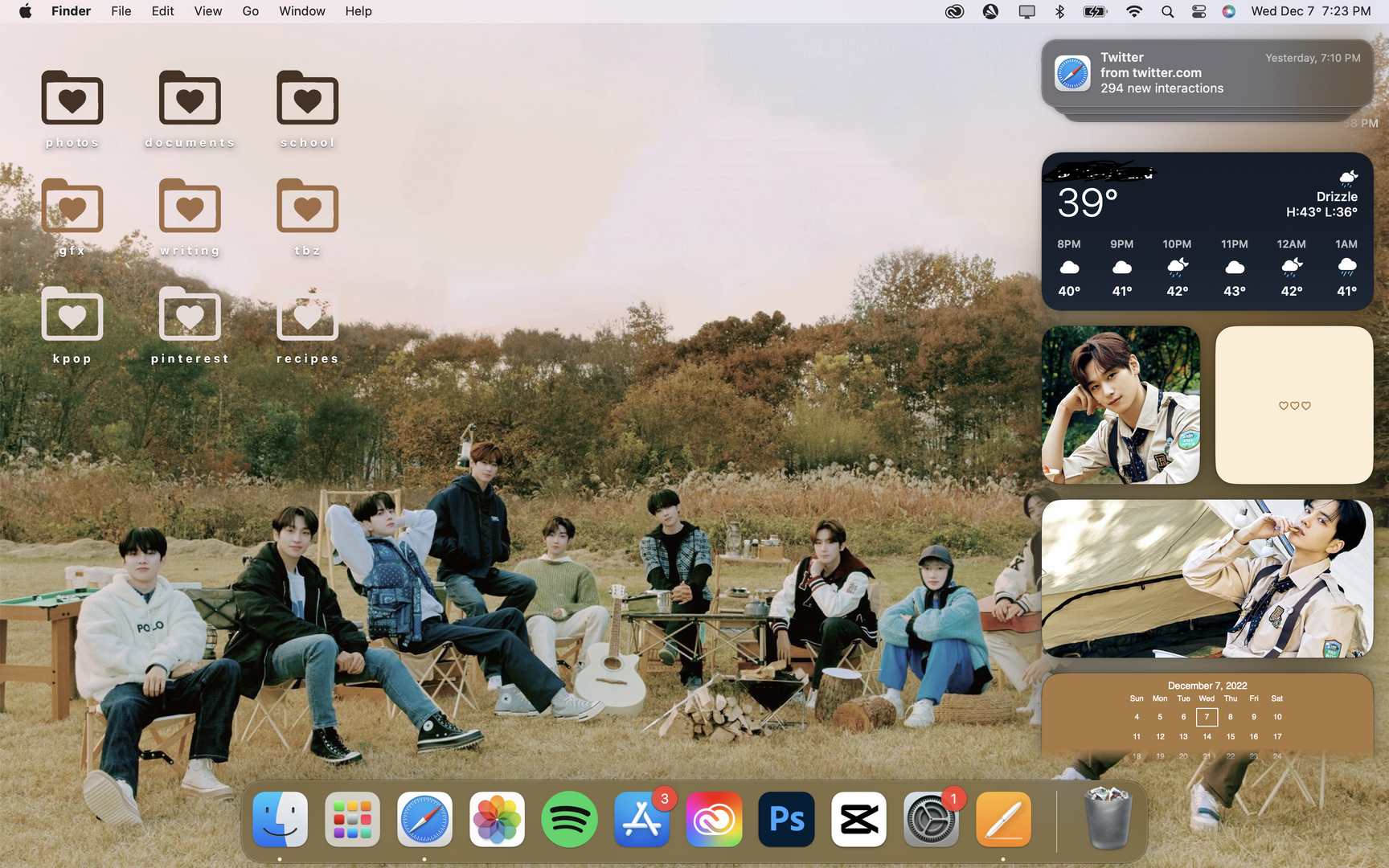Click the small portrait photo widget
Image resolution: width=1389 pixels, height=868 pixels.
[1121, 405]
